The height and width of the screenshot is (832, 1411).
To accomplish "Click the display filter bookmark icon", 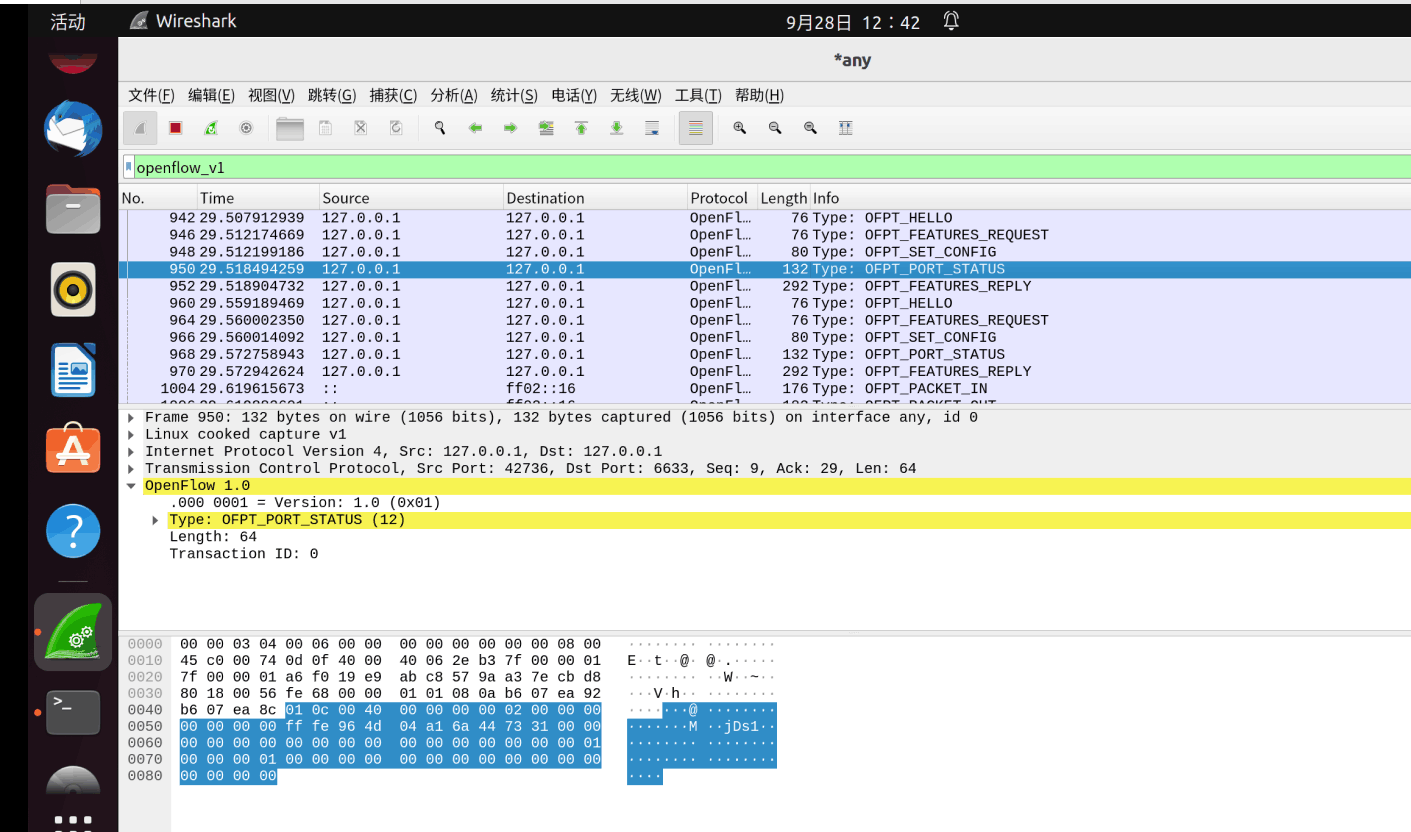I will tap(129, 167).
